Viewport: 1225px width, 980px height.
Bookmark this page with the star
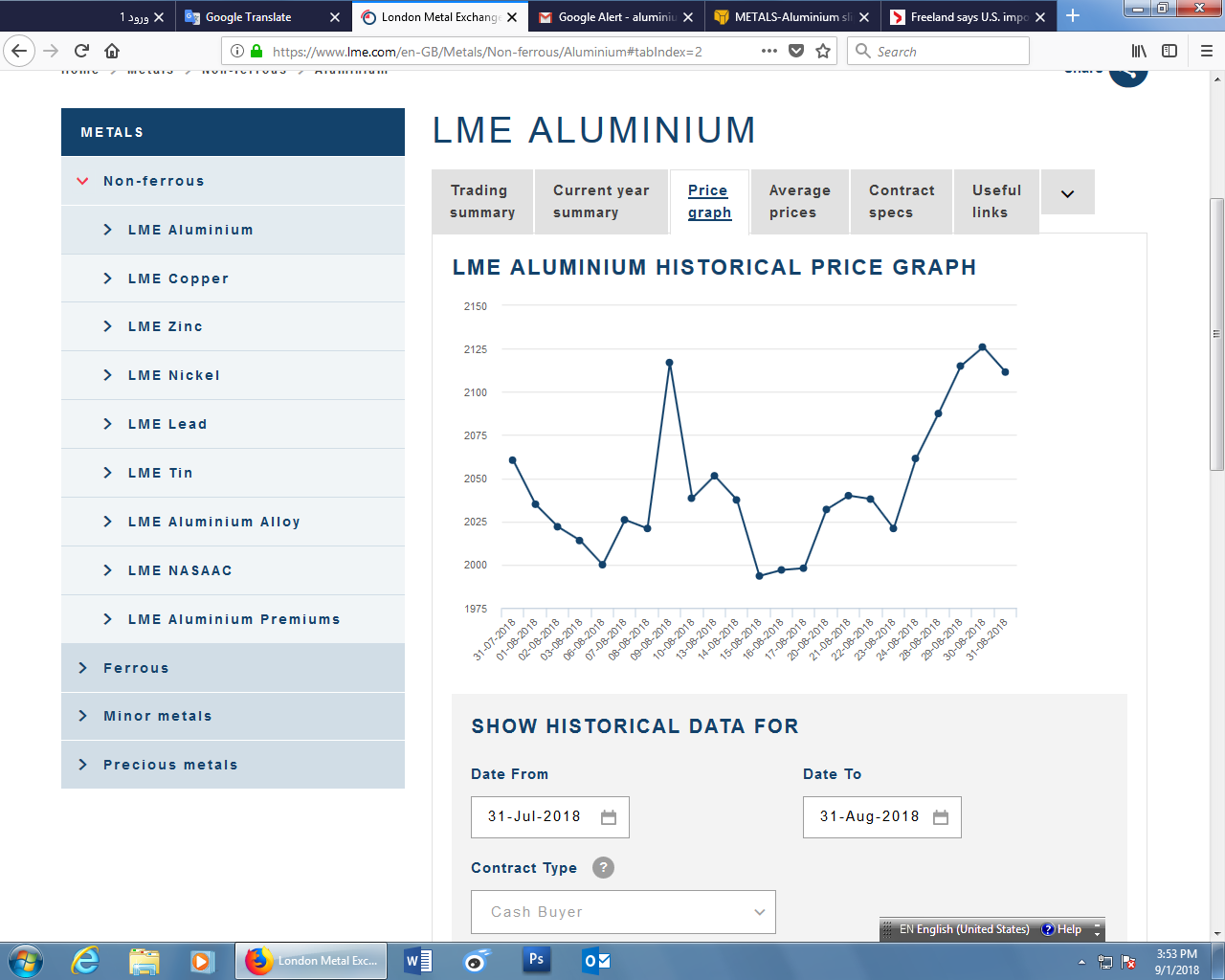click(823, 51)
